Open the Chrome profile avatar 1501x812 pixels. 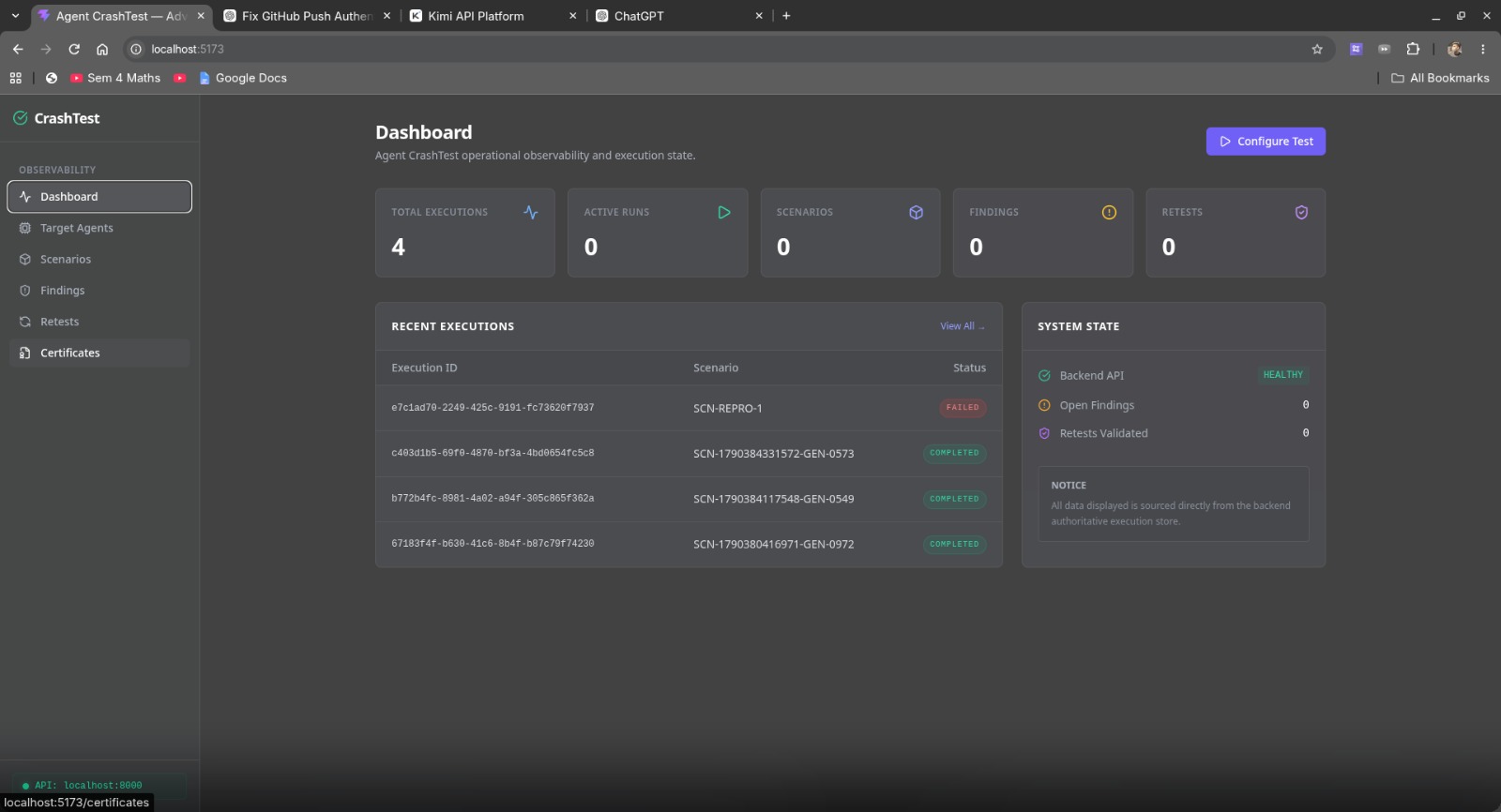[1455, 49]
